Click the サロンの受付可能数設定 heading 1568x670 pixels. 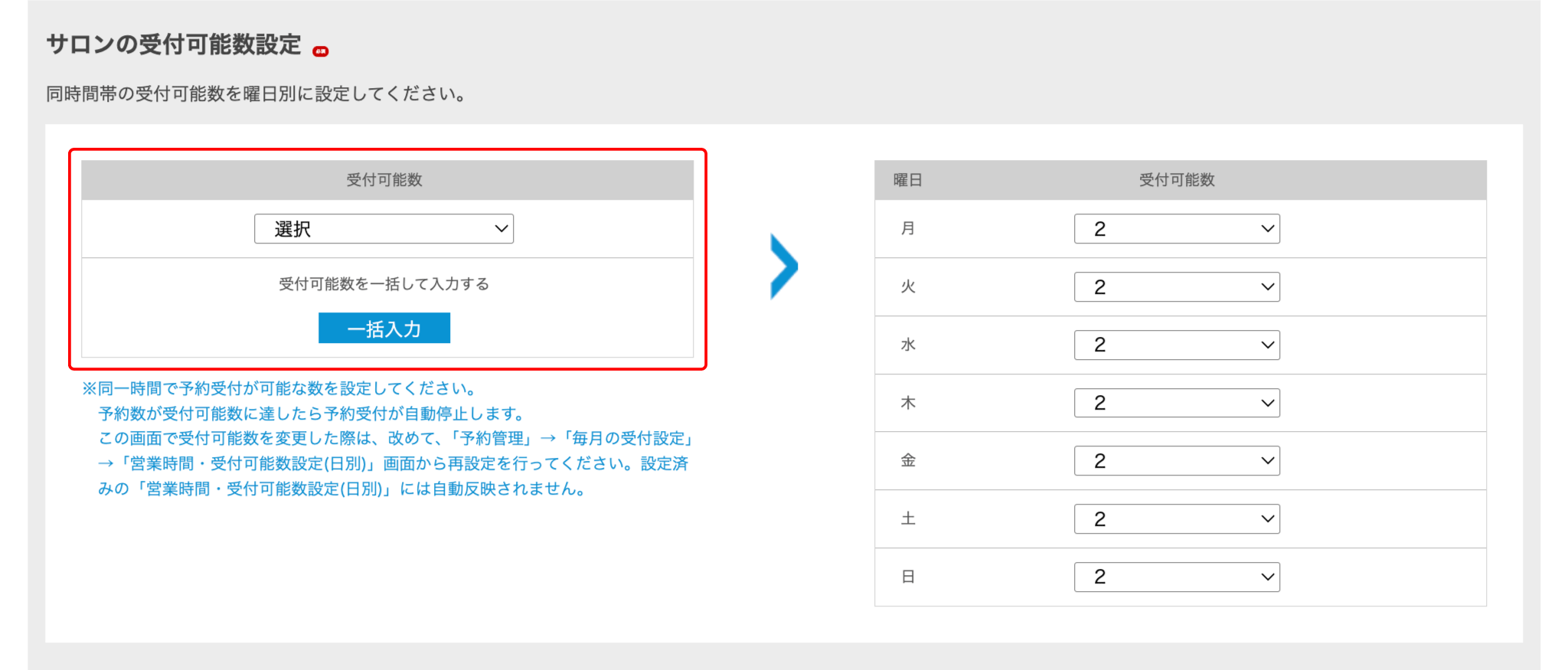coord(174,44)
